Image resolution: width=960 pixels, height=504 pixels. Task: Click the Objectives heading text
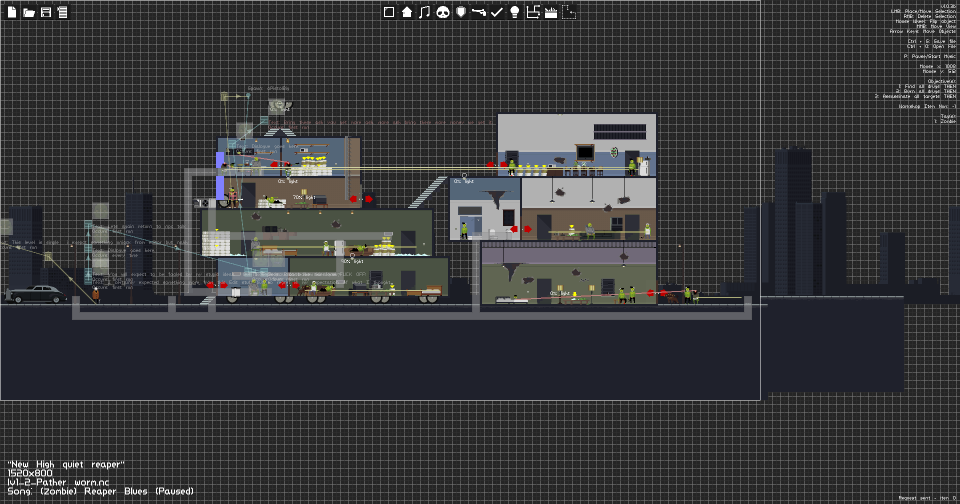941,81
